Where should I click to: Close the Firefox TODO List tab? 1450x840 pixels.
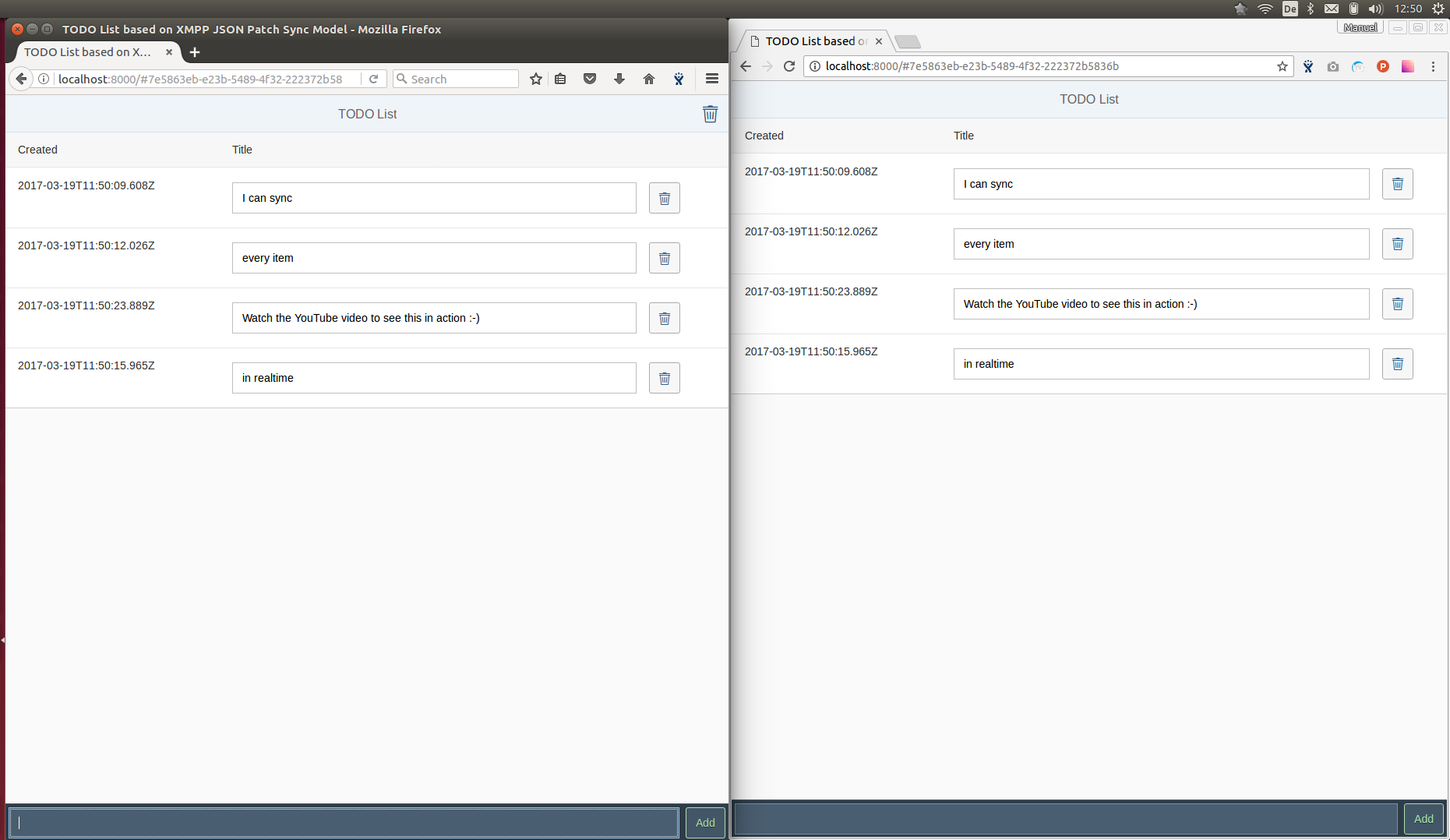[169, 52]
